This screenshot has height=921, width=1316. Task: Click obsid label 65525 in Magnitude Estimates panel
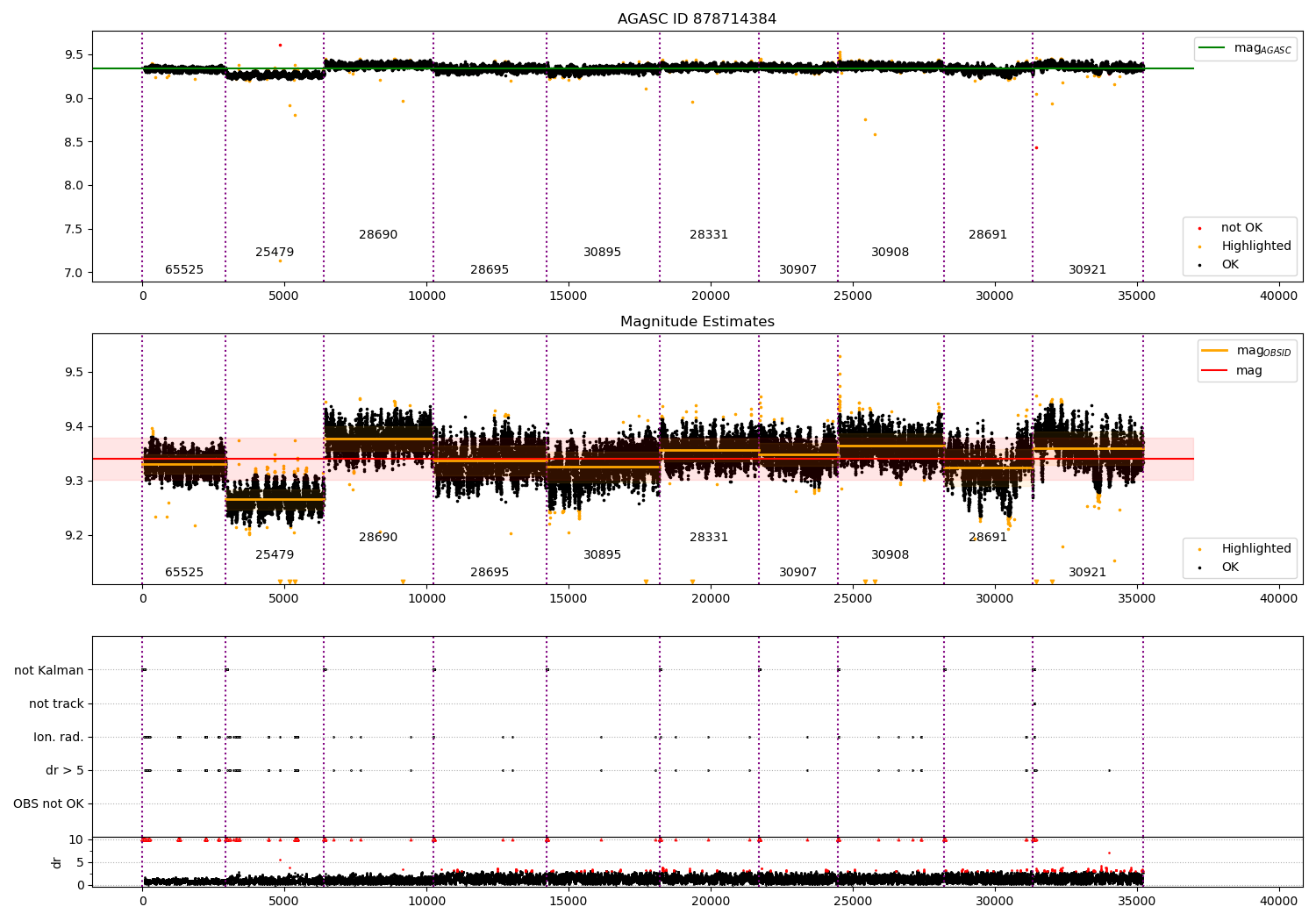tap(184, 573)
